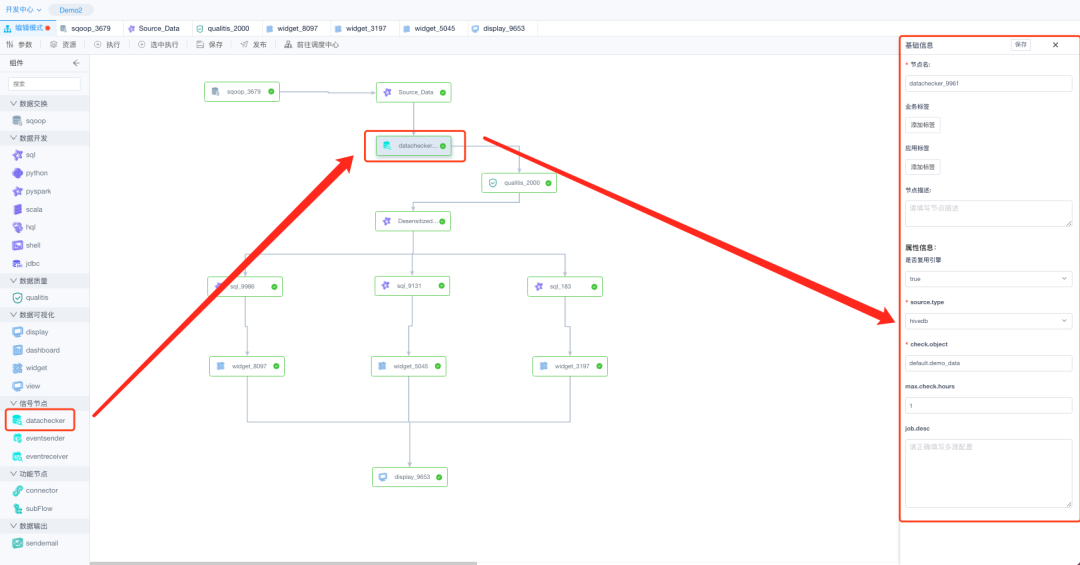The width and height of the screenshot is (1080, 565).
Task: Click the 保存 button in info panel
Action: click(x=1020, y=45)
